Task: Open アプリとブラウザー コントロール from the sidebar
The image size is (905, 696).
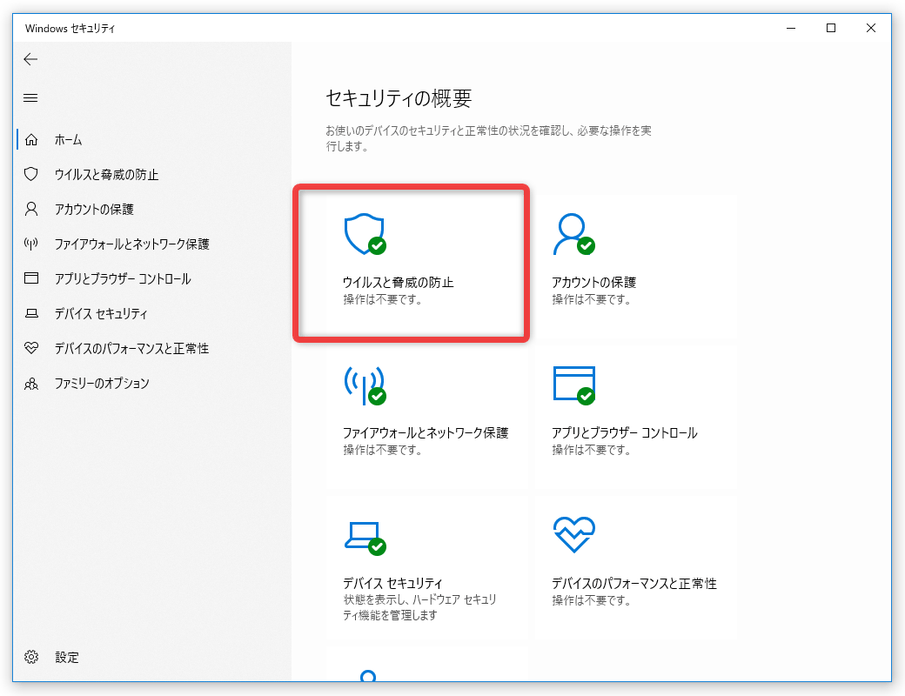Action: (122, 279)
